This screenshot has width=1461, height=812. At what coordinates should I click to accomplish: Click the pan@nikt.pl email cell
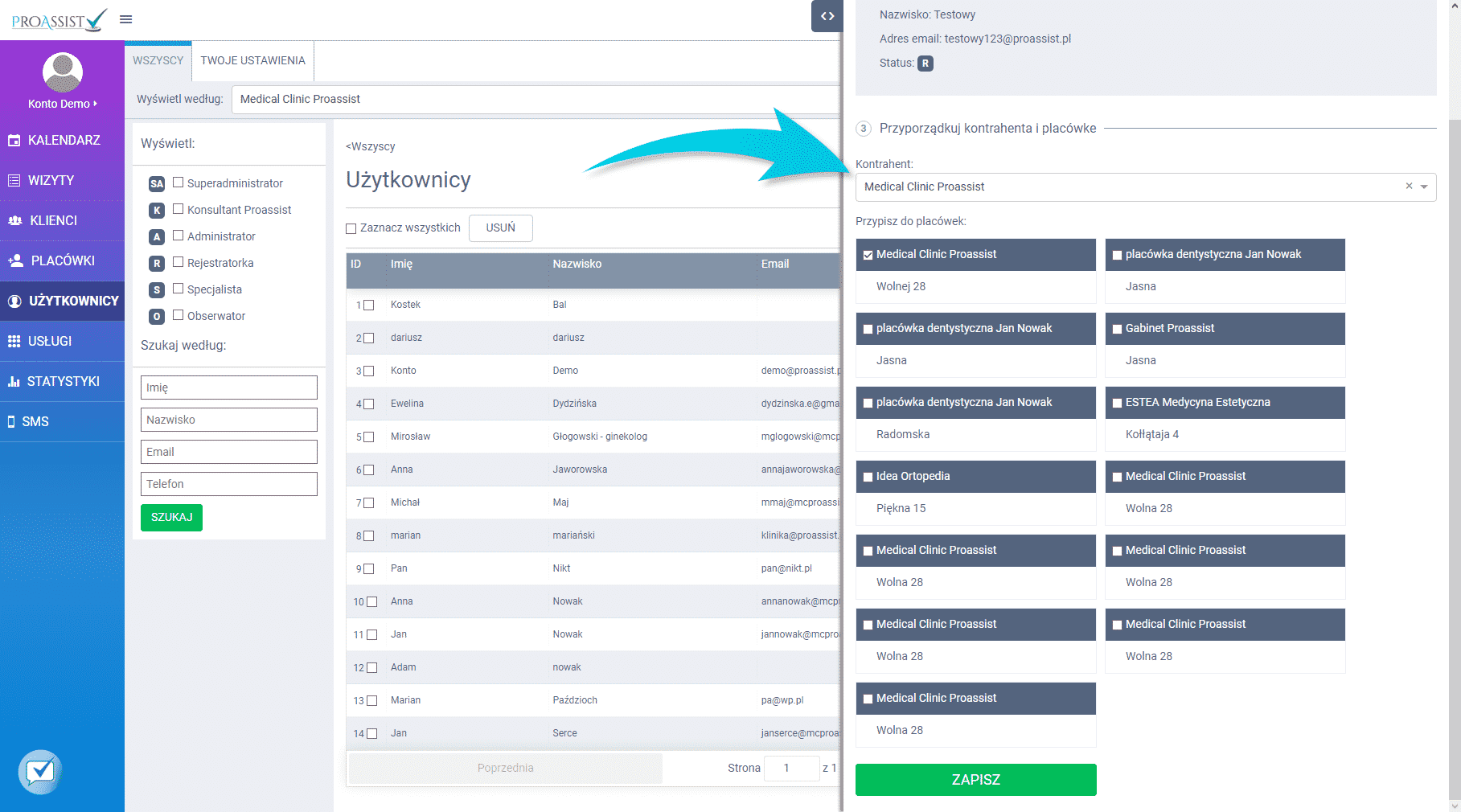(x=786, y=568)
